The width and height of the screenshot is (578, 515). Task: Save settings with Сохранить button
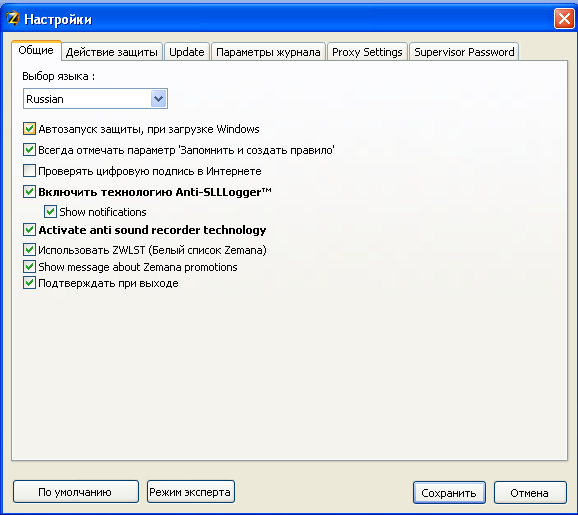tap(449, 493)
